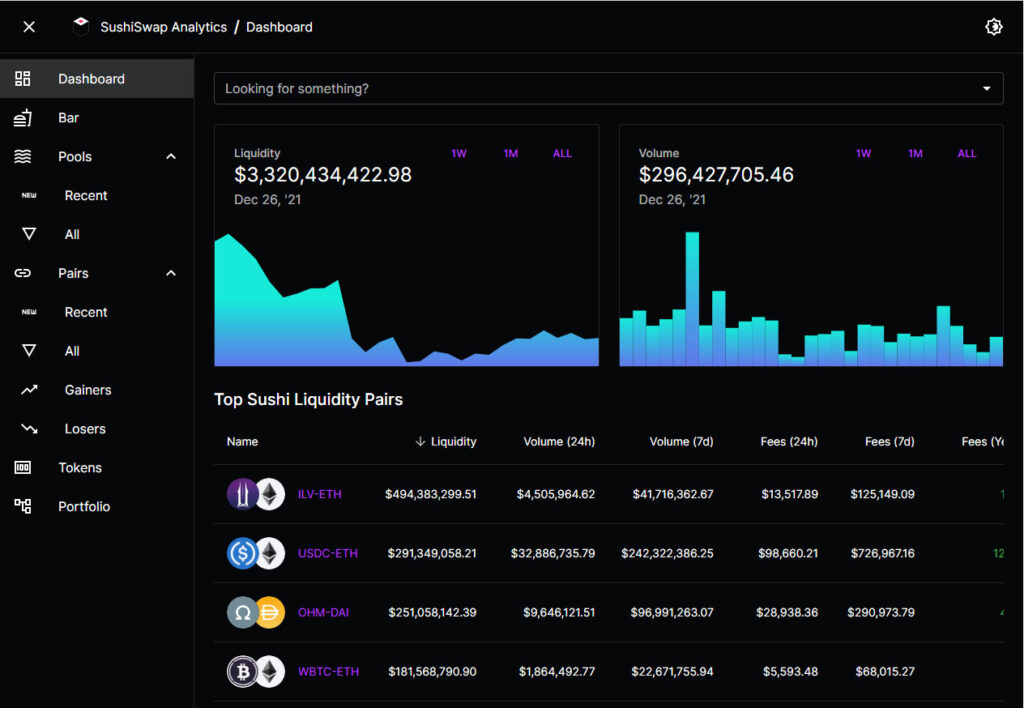Open the Losers page
1024x708 pixels.
pyautogui.click(x=97, y=428)
